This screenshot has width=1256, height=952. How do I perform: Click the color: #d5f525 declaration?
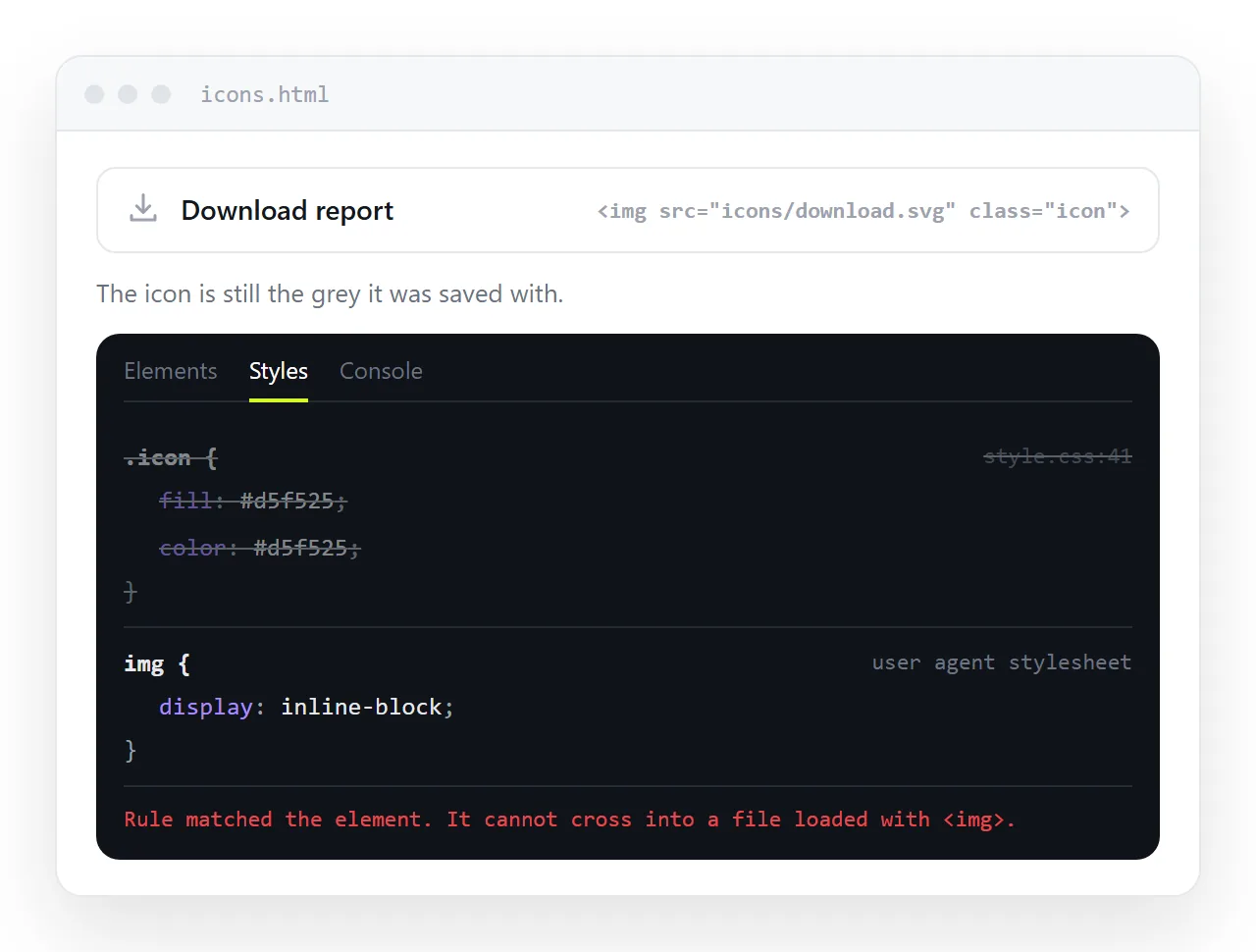pyautogui.click(x=260, y=548)
